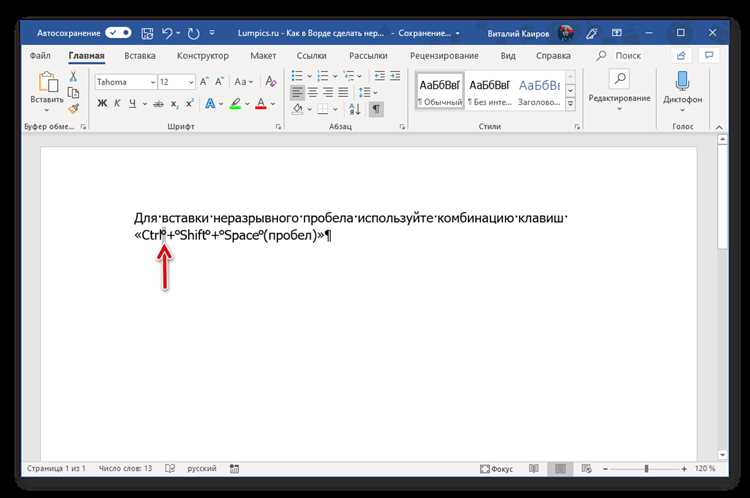Click the Dictate microphone icon
This screenshot has height=498, width=750.
[x=682, y=80]
